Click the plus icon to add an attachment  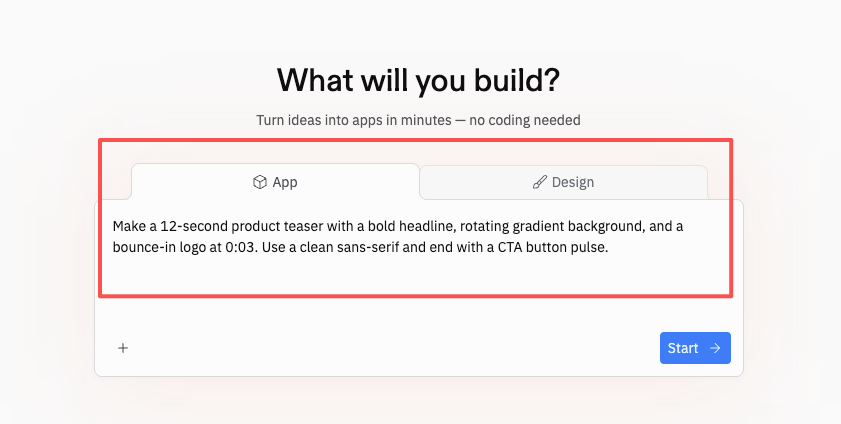pyautogui.click(x=123, y=348)
